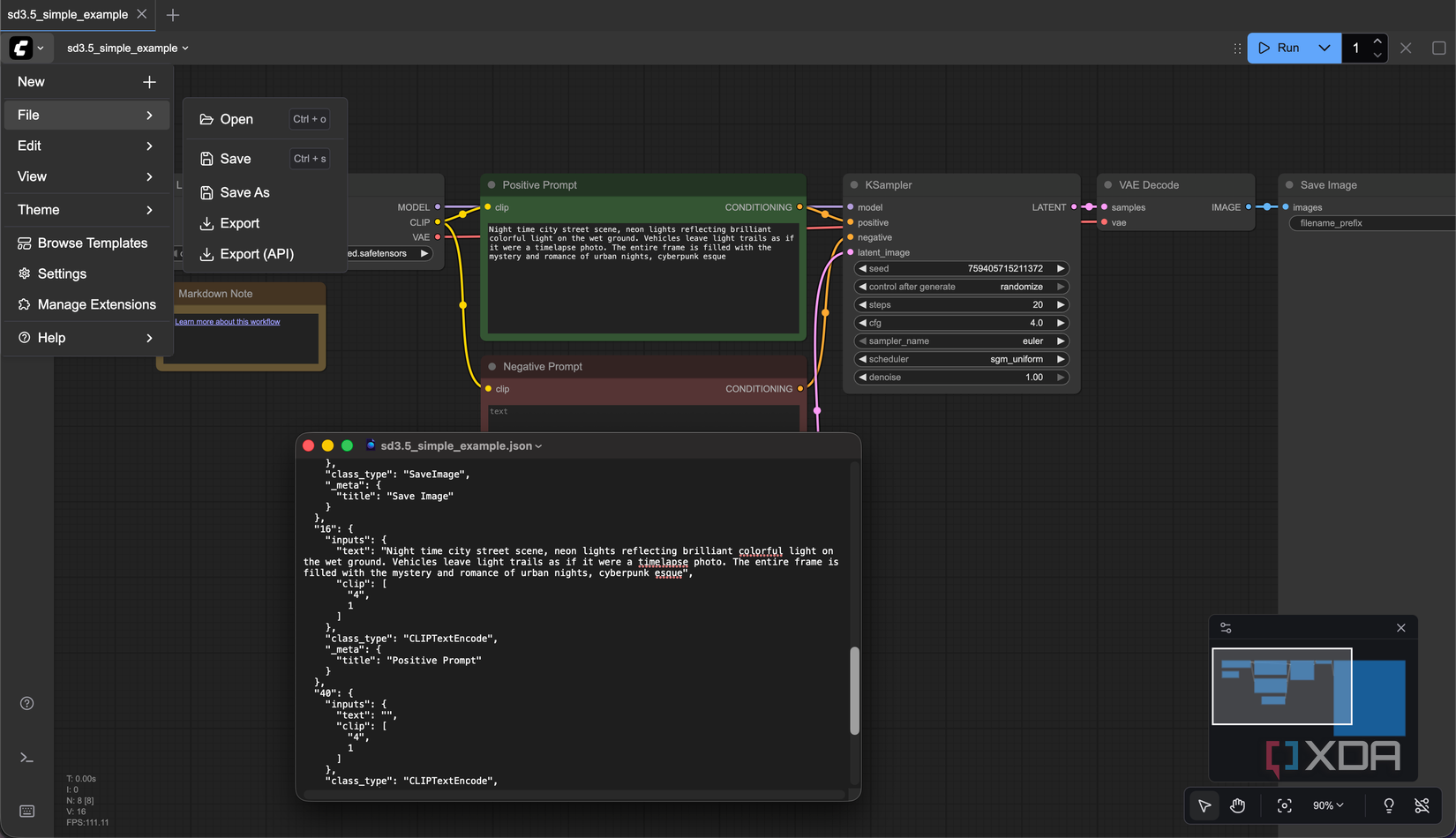Collapse the VAE Decode node
Screen dimensions: 1456x838
(x=1108, y=185)
